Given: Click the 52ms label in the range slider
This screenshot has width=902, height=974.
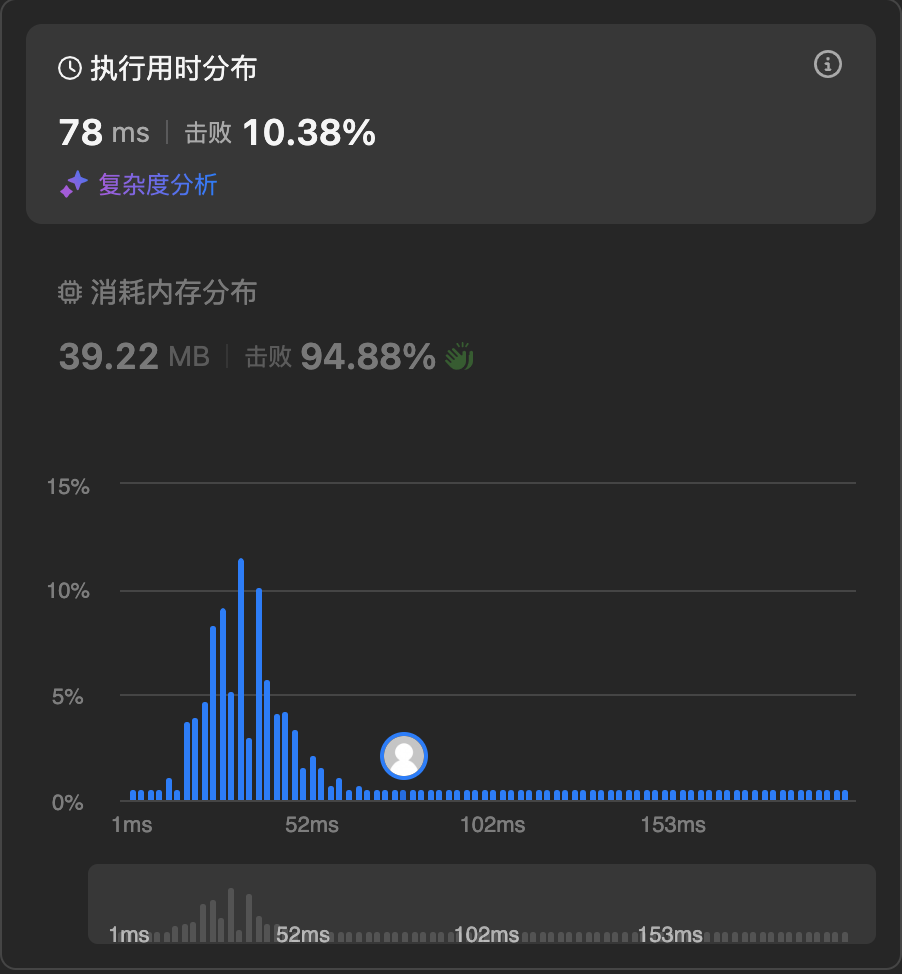Looking at the screenshot, I should (303, 934).
